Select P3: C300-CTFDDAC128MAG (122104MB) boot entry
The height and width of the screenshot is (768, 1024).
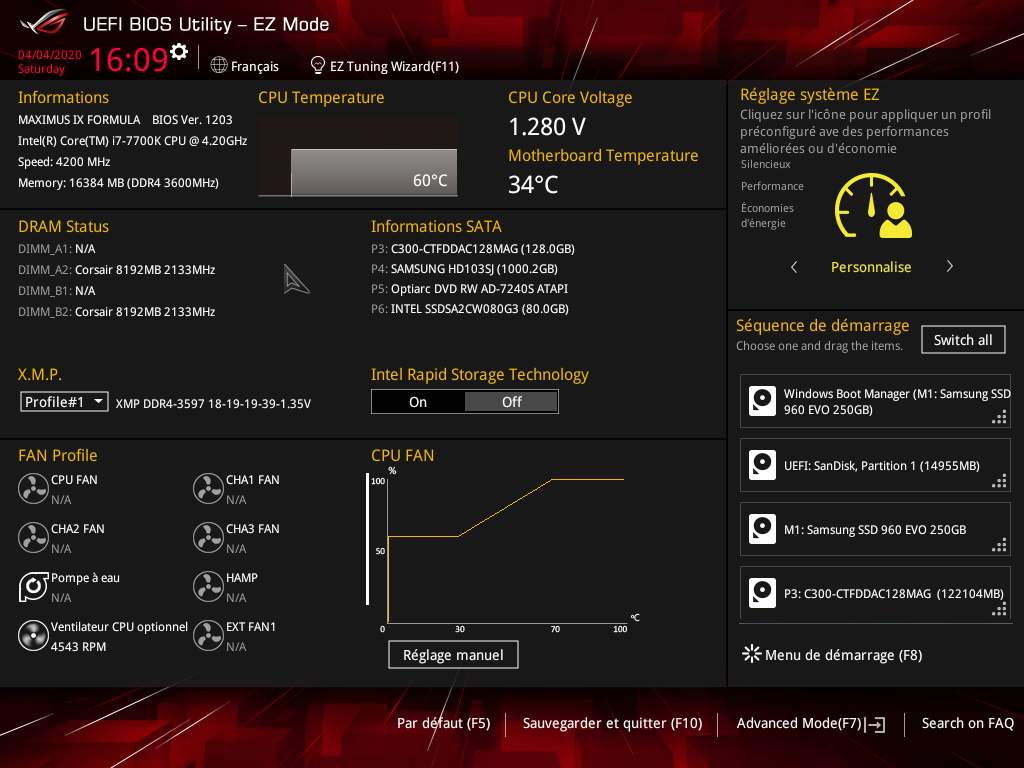(x=875, y=593)
